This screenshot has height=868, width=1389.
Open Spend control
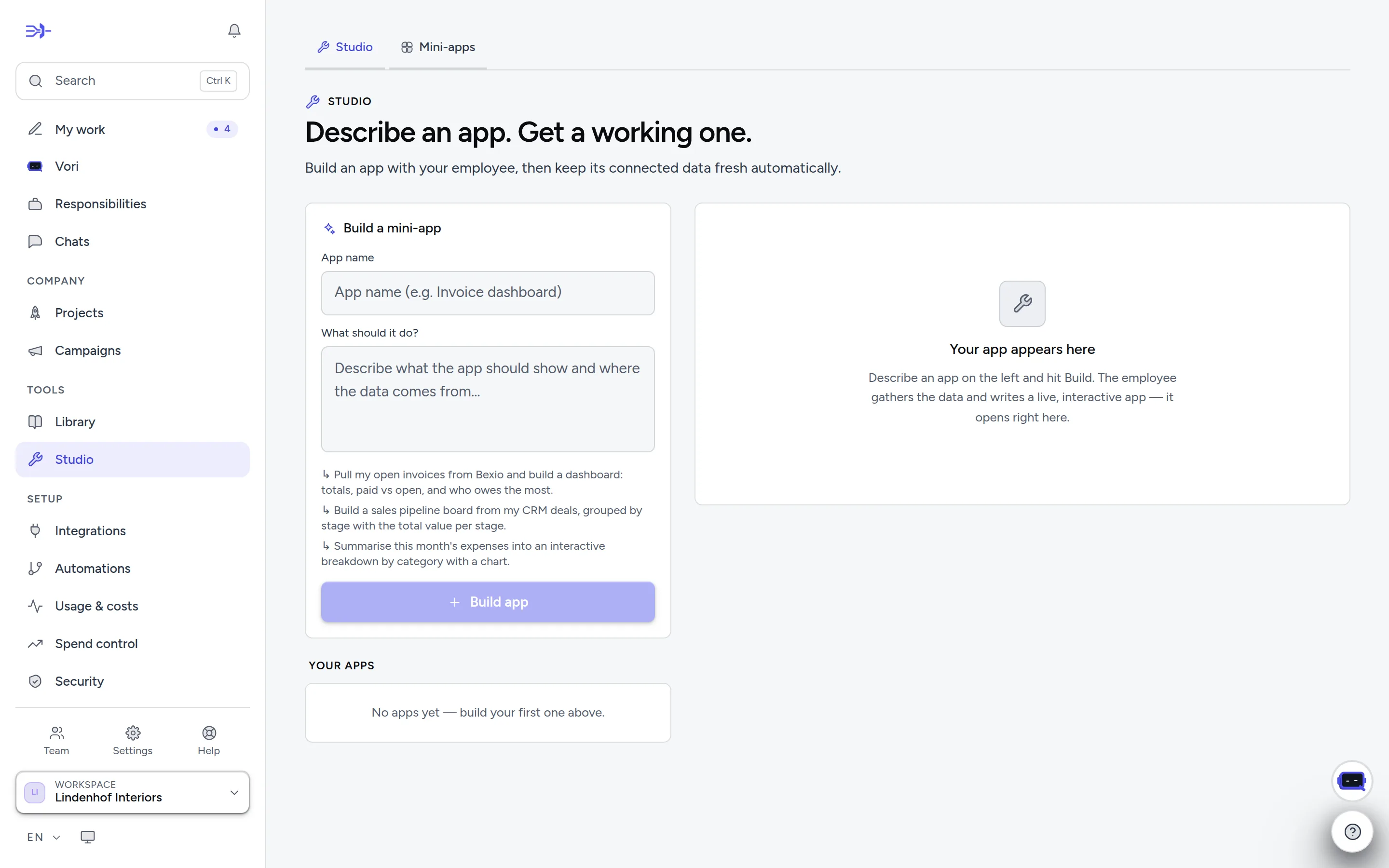coord(133,644)
